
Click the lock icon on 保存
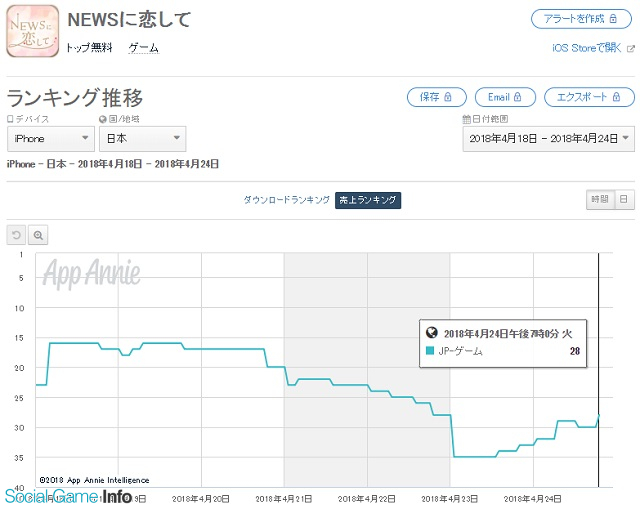[x=448, y=97]
